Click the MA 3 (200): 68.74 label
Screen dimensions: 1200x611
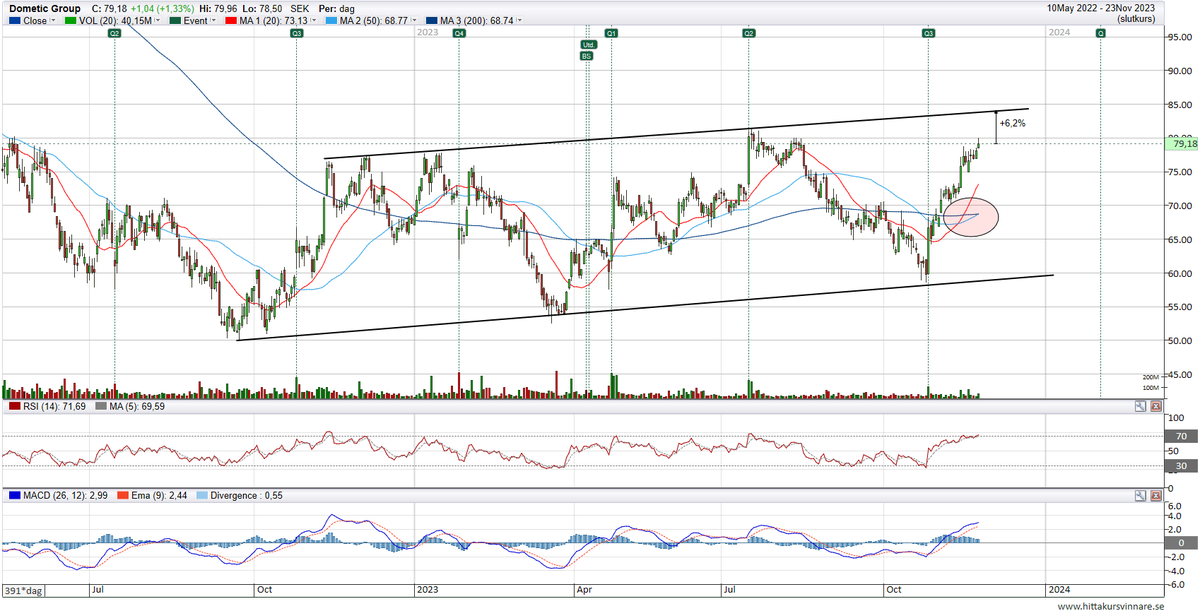tap(476, 20)
